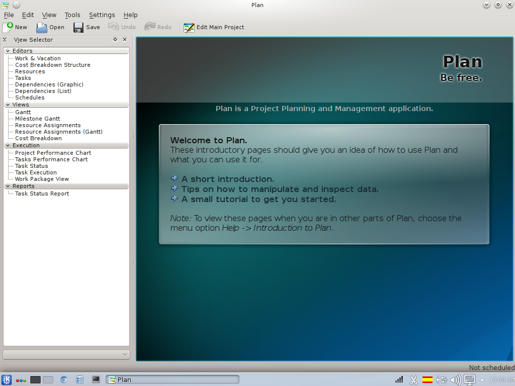
Task: Open the Settings menu
Action: (x=102, y=15)
